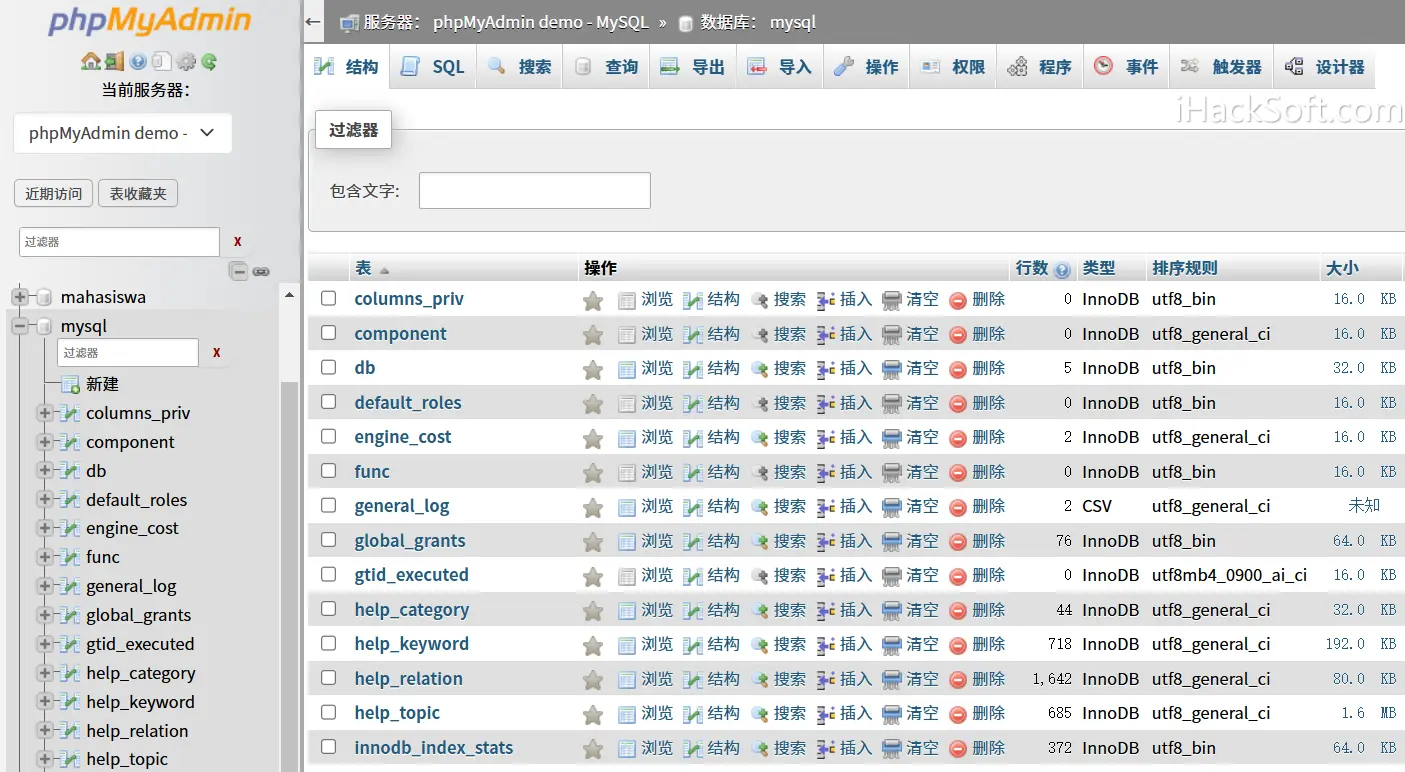Open navigation panel settings gear icon

pos(186,62)
